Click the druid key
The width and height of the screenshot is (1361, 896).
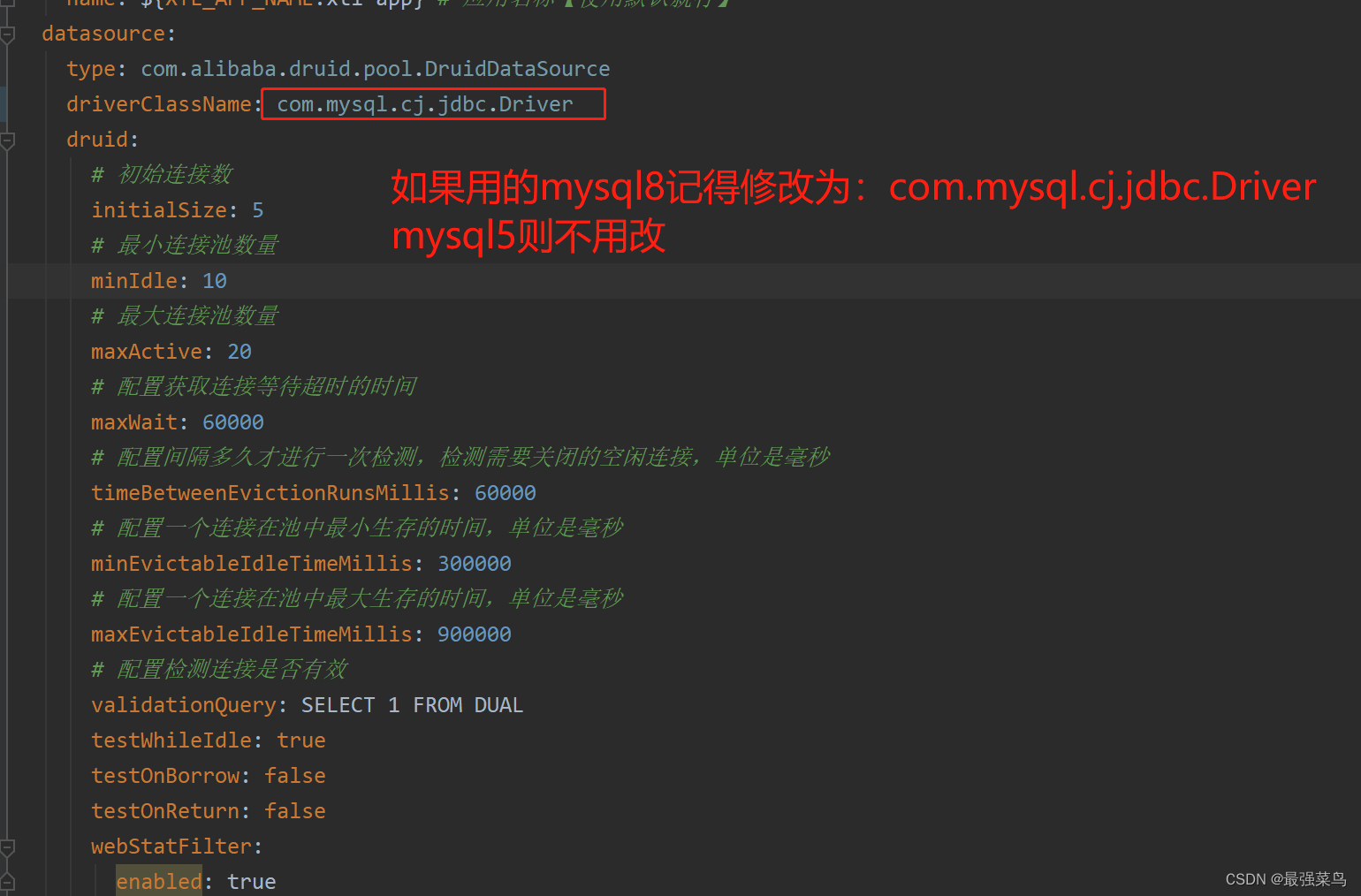97,140
